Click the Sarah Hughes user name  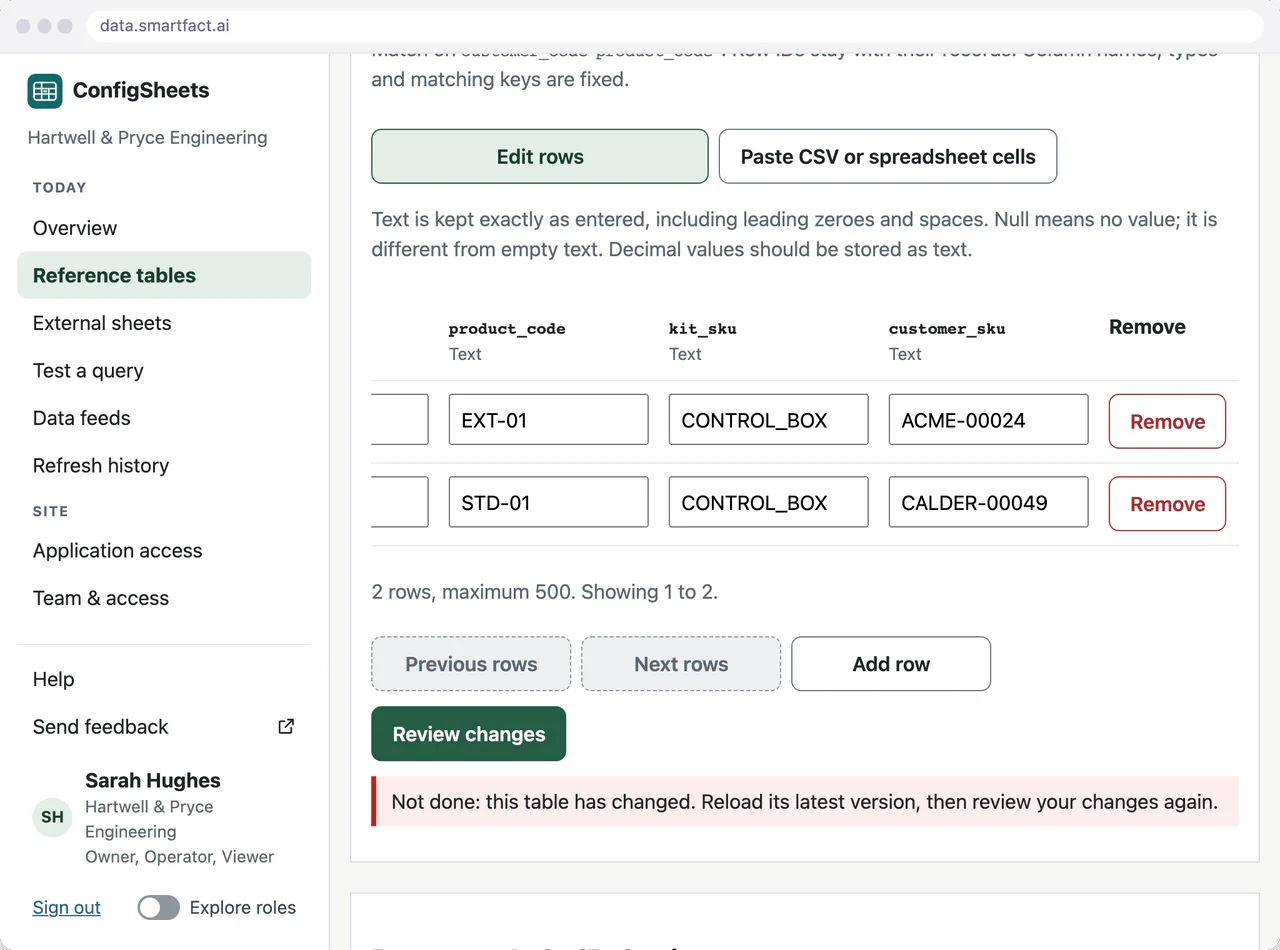click(x=153, y=781)
